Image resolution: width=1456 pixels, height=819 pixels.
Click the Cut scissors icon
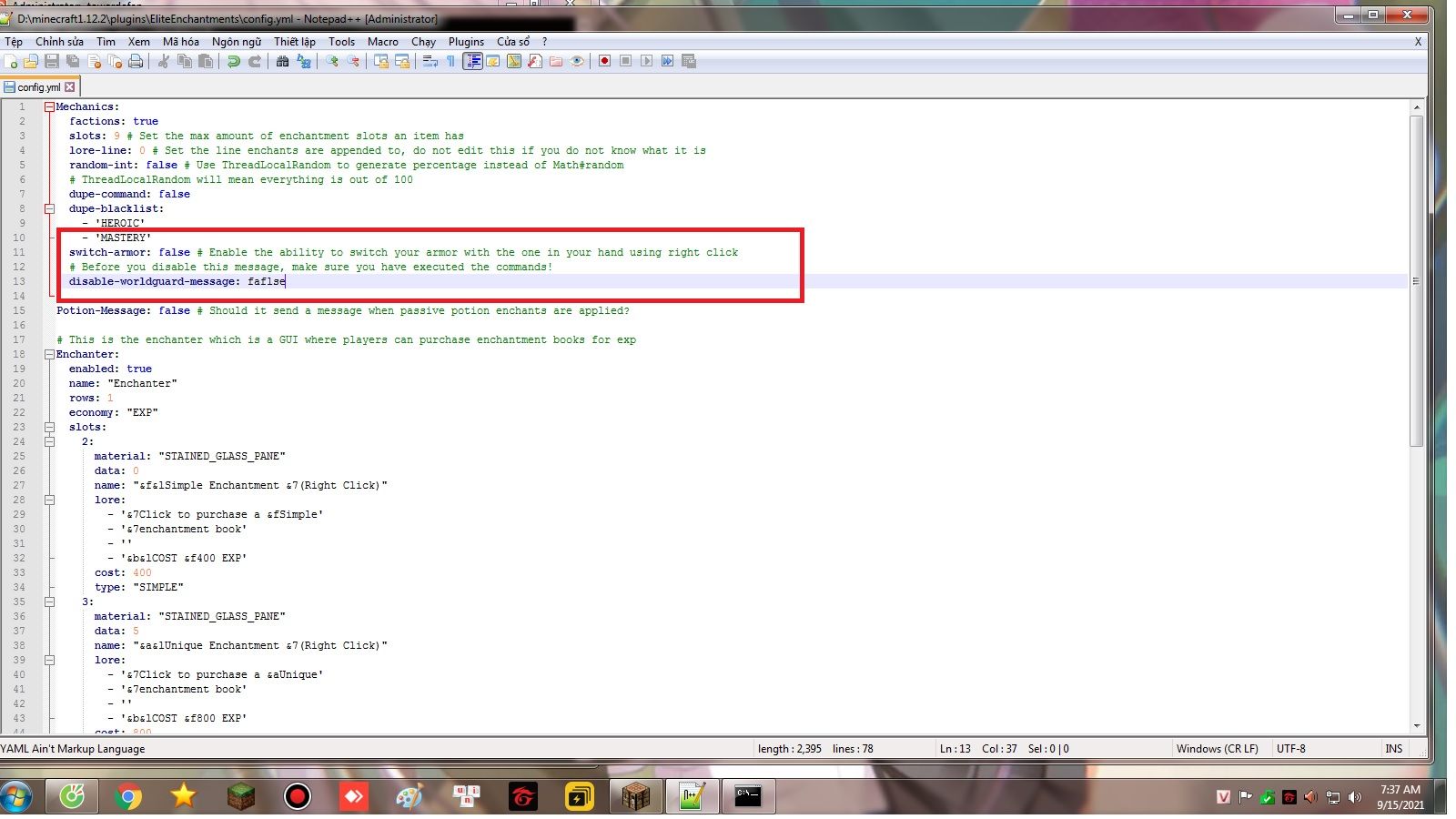click(x=164, y=61)
